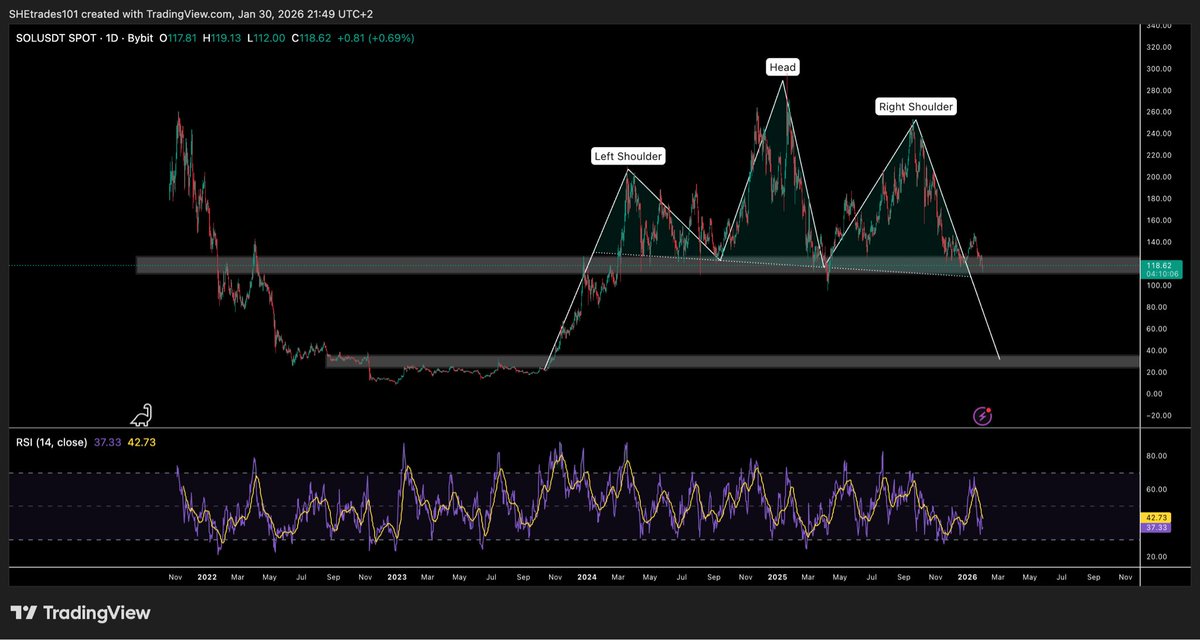This screenshot has height=640, width=1200.
Task: Click the dinosaur icon at chart bottom left
Action: (x=143, y=414)
